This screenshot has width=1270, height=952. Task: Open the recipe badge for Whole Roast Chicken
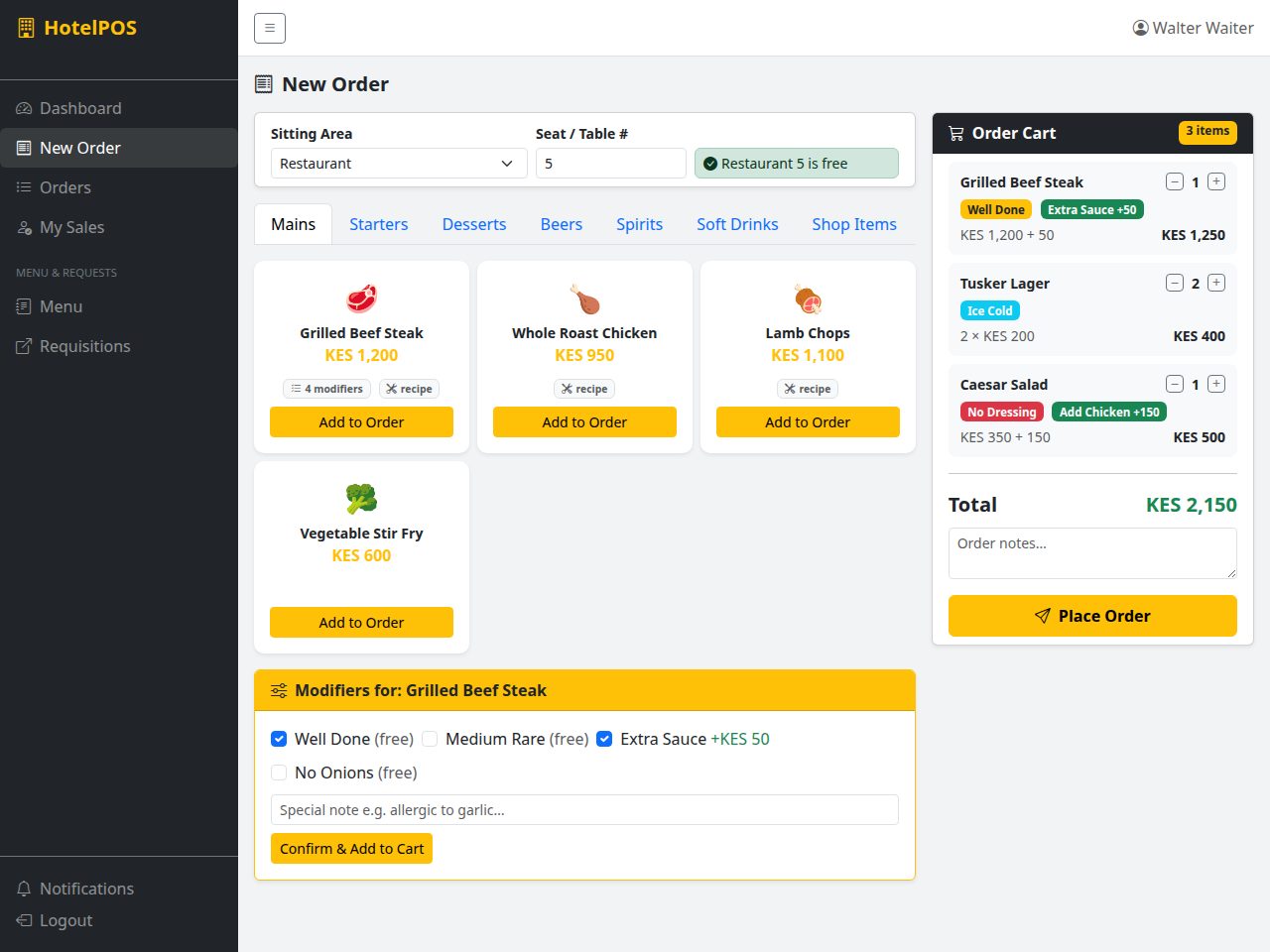[584, 389]
